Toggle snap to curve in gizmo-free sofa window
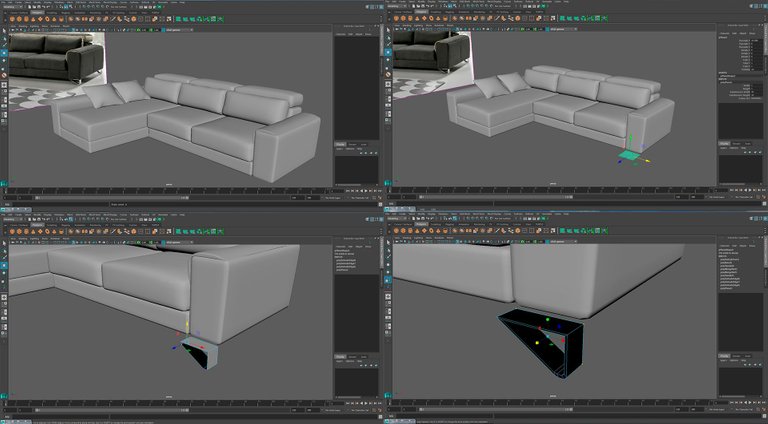This screenshot has height=424, width=768. [88, 6]
